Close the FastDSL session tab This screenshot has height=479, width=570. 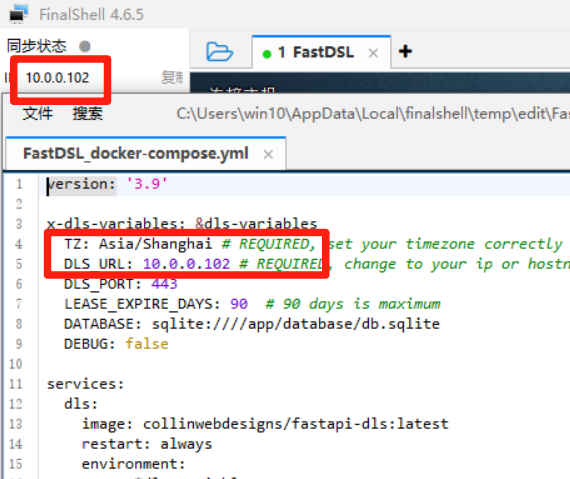(x=373, y=53)
